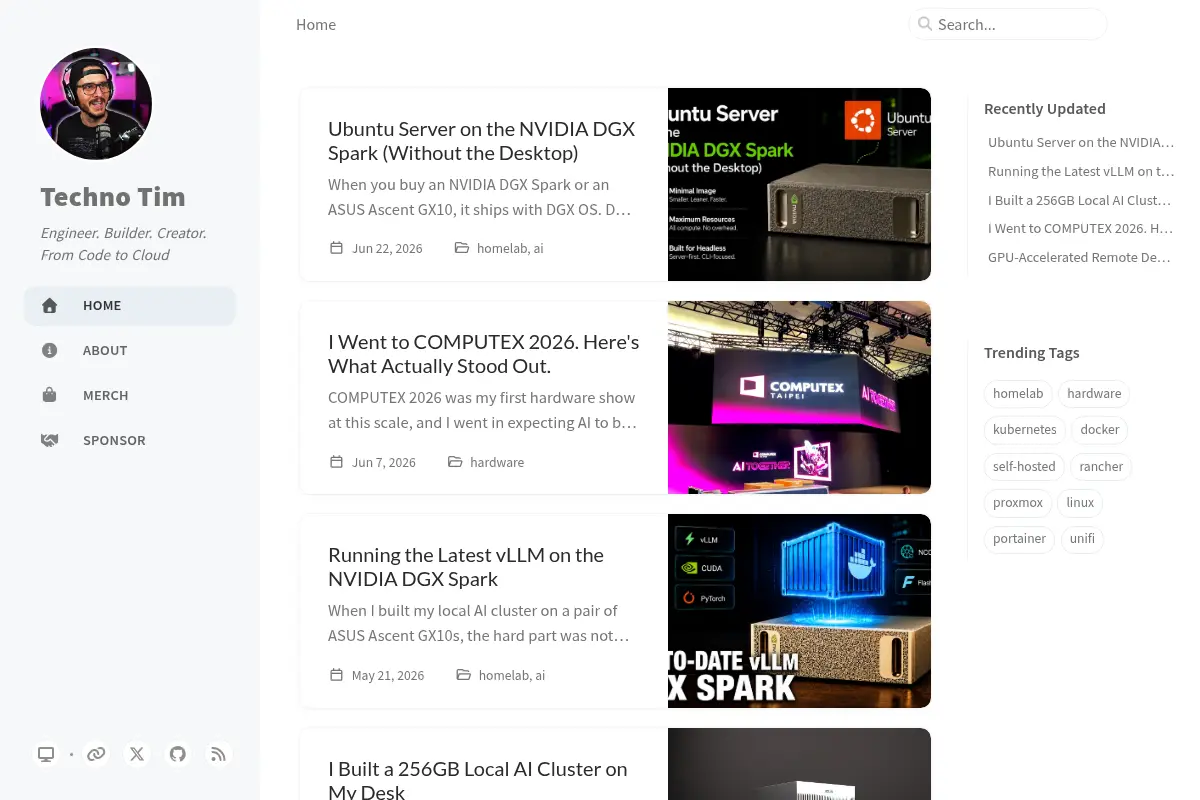Toggle the theme mode monitor icon
This screenshot has height=800, width=1200.
(x=46, y=754)
